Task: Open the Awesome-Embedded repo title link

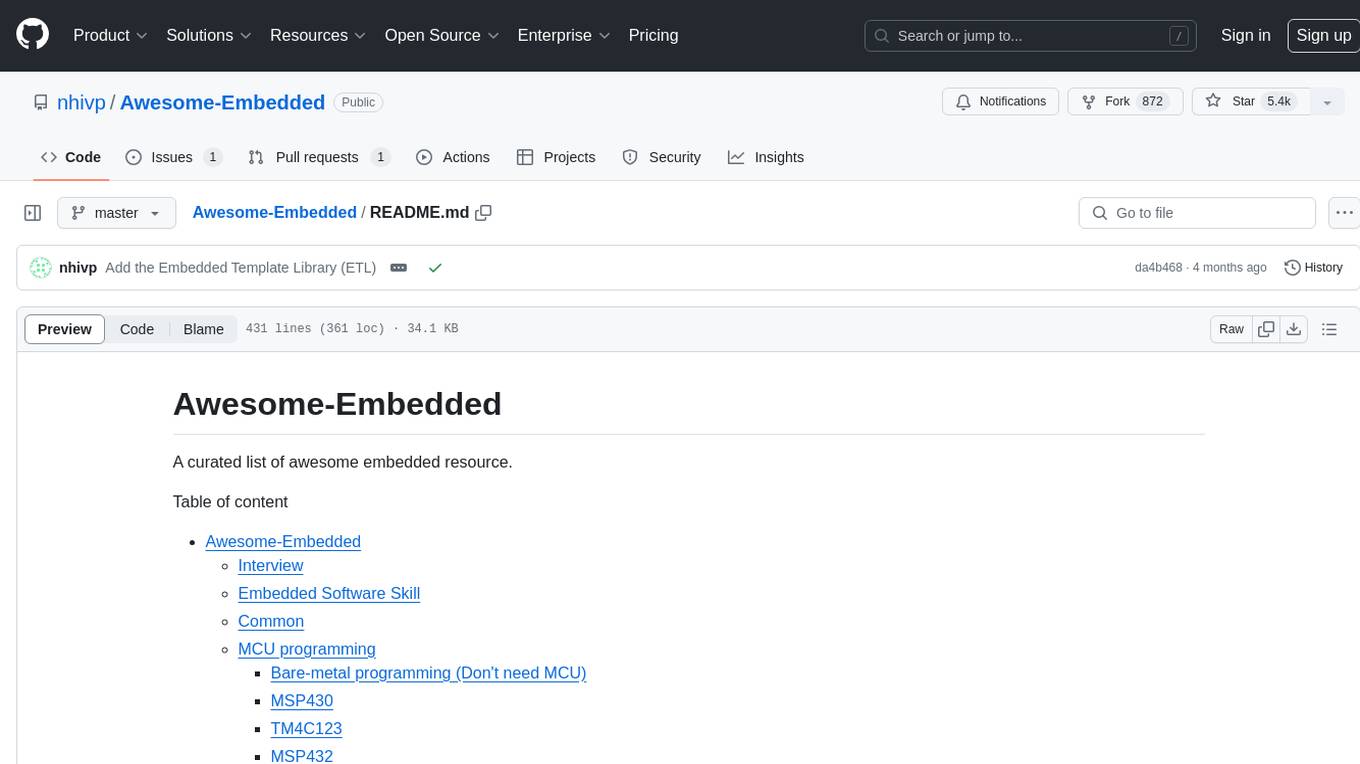Action: [x=222, y=102]
